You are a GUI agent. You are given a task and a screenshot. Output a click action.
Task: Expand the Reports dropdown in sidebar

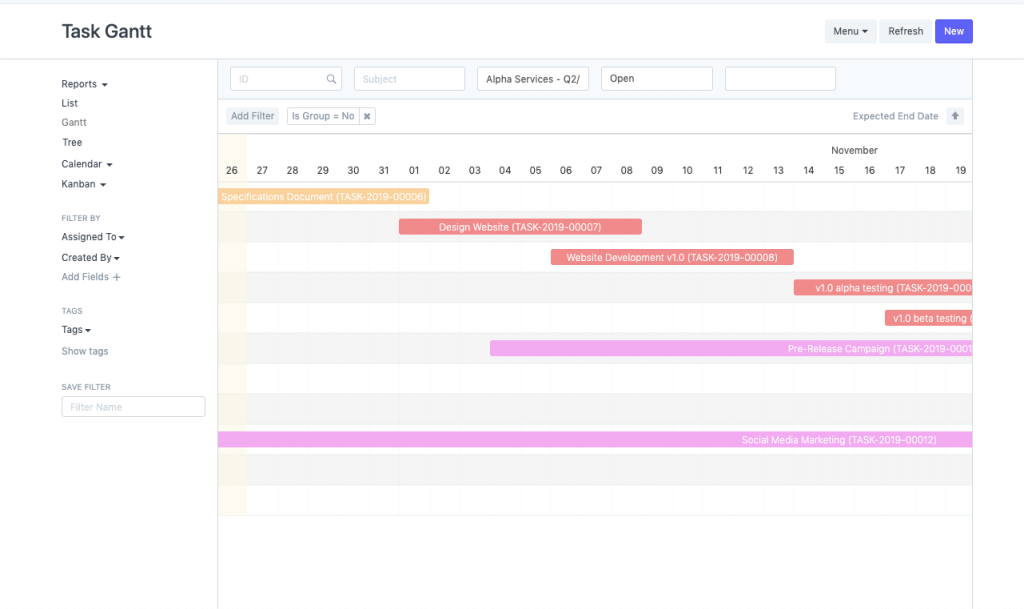coord(84,84)
